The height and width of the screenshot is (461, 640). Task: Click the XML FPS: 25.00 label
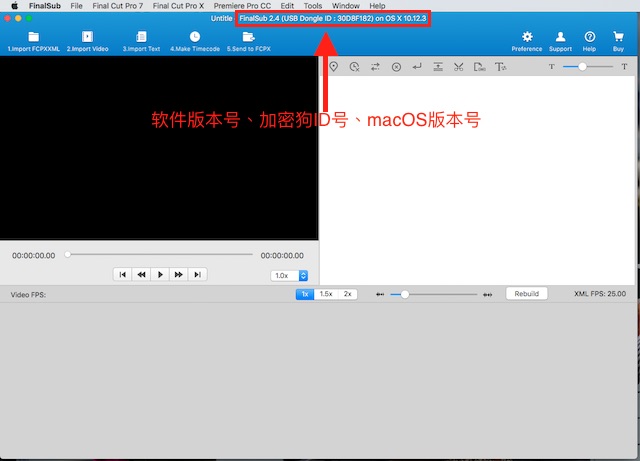[600, 294]
